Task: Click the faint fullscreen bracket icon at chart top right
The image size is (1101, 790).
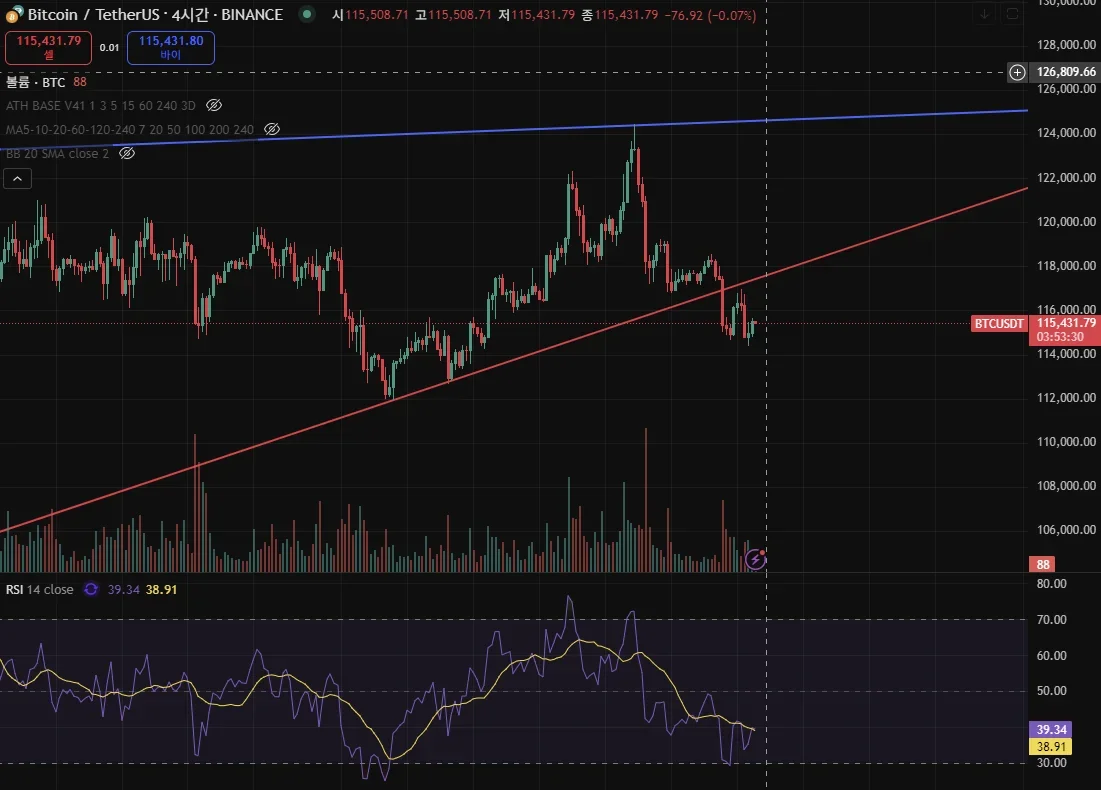Action: coord(1012,14)
